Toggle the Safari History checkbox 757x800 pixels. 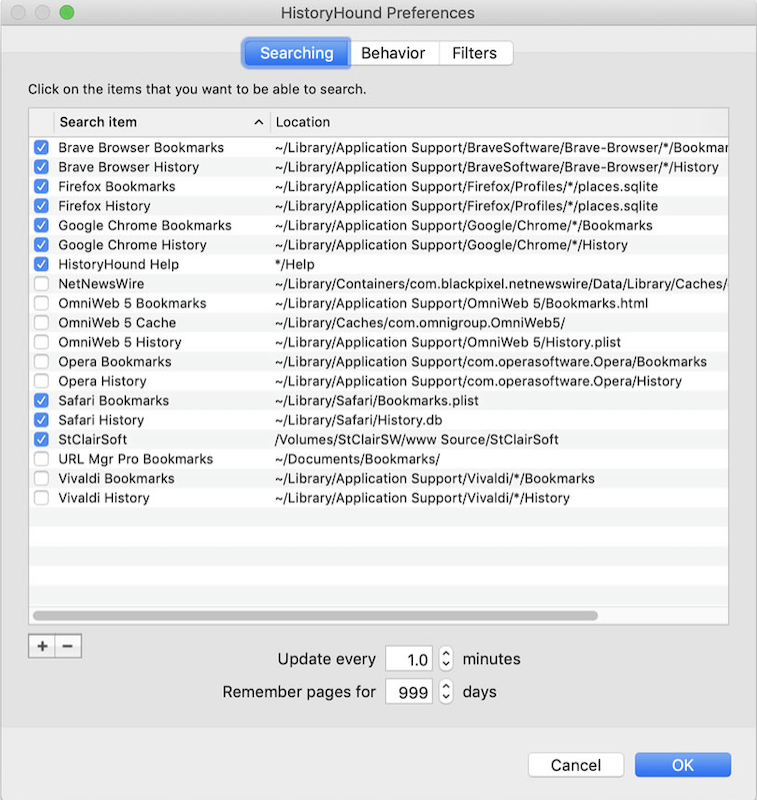pyautogui.click(x=41, y=420)
